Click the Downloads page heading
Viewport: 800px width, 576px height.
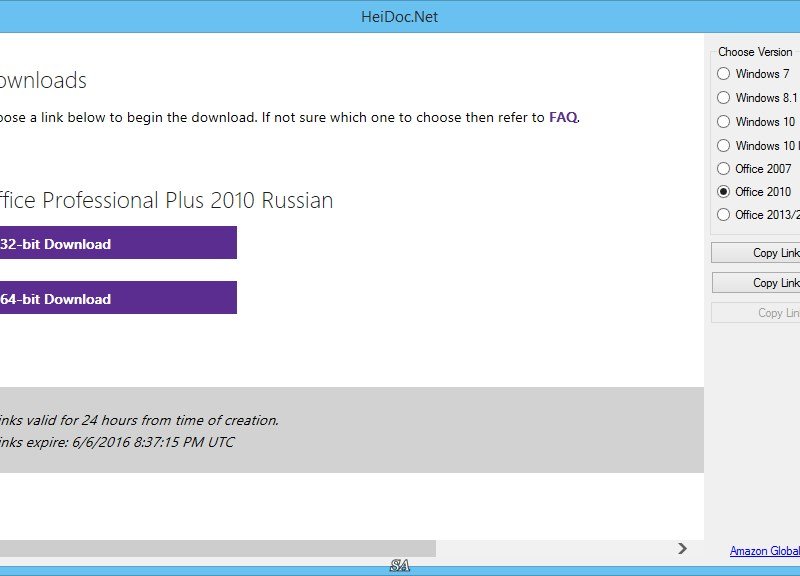43,80
